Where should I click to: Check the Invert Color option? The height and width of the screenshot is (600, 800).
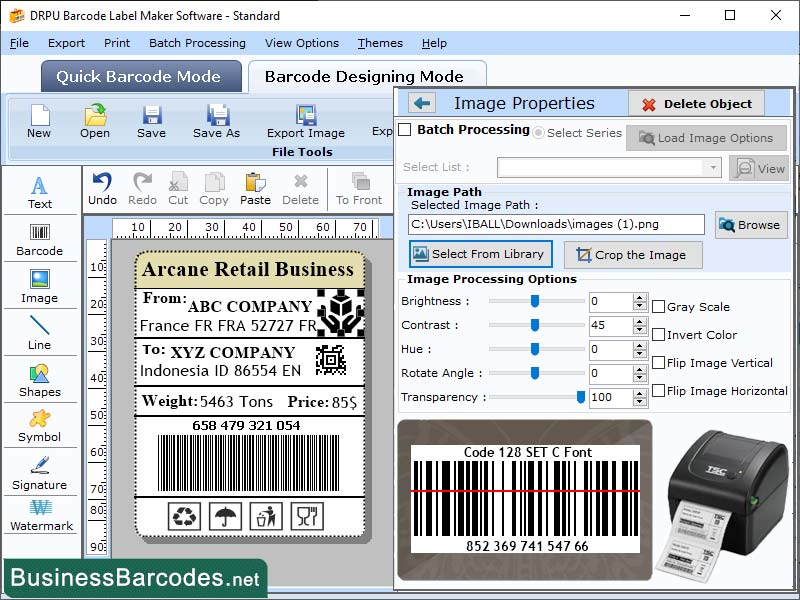(657, 334)
